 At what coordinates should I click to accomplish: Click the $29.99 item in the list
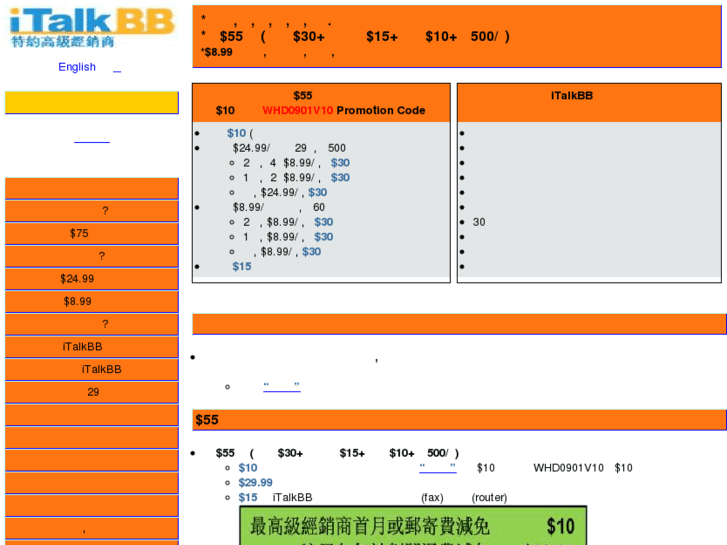click(255, 482)
